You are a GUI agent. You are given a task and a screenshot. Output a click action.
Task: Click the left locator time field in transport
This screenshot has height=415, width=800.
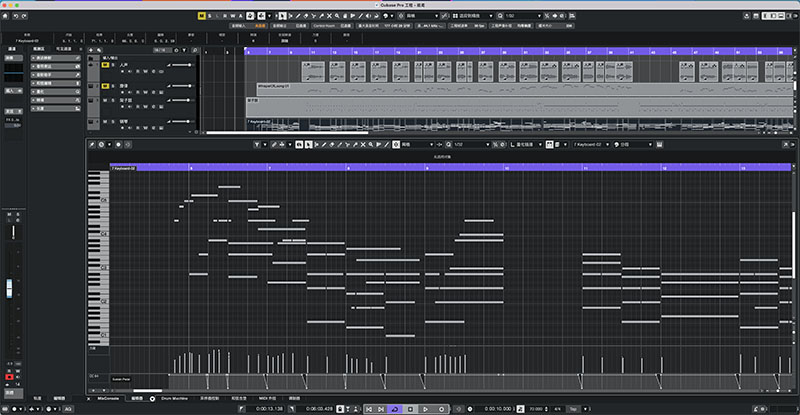pyautogui.click(x=265, y=409)
